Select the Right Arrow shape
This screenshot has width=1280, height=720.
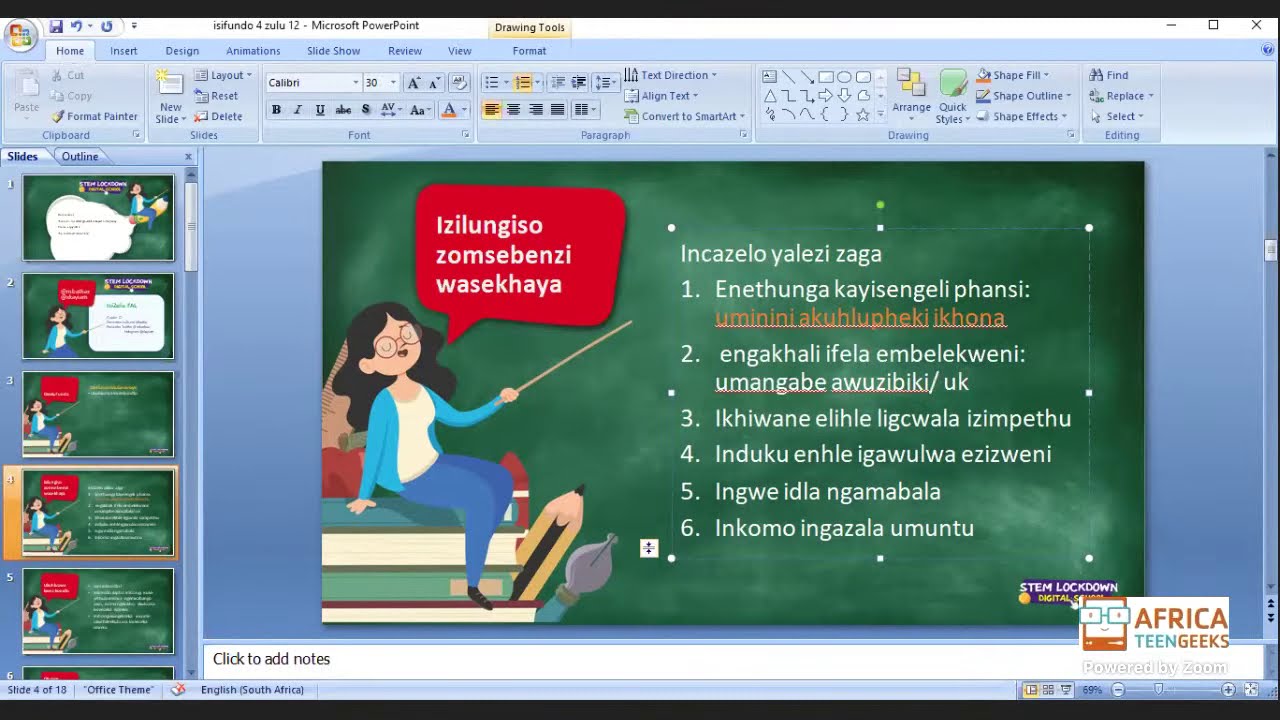(x=825, y=96)
